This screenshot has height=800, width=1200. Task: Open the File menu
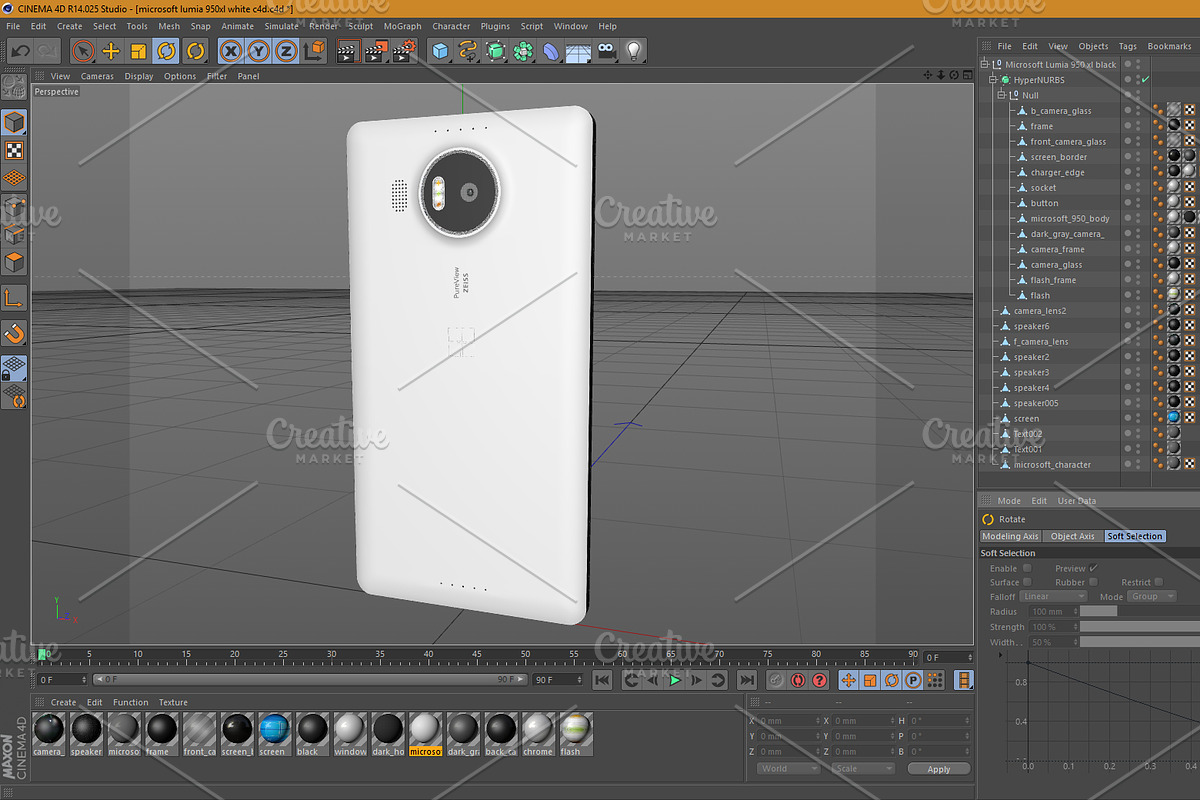click(x=13, y=26)
